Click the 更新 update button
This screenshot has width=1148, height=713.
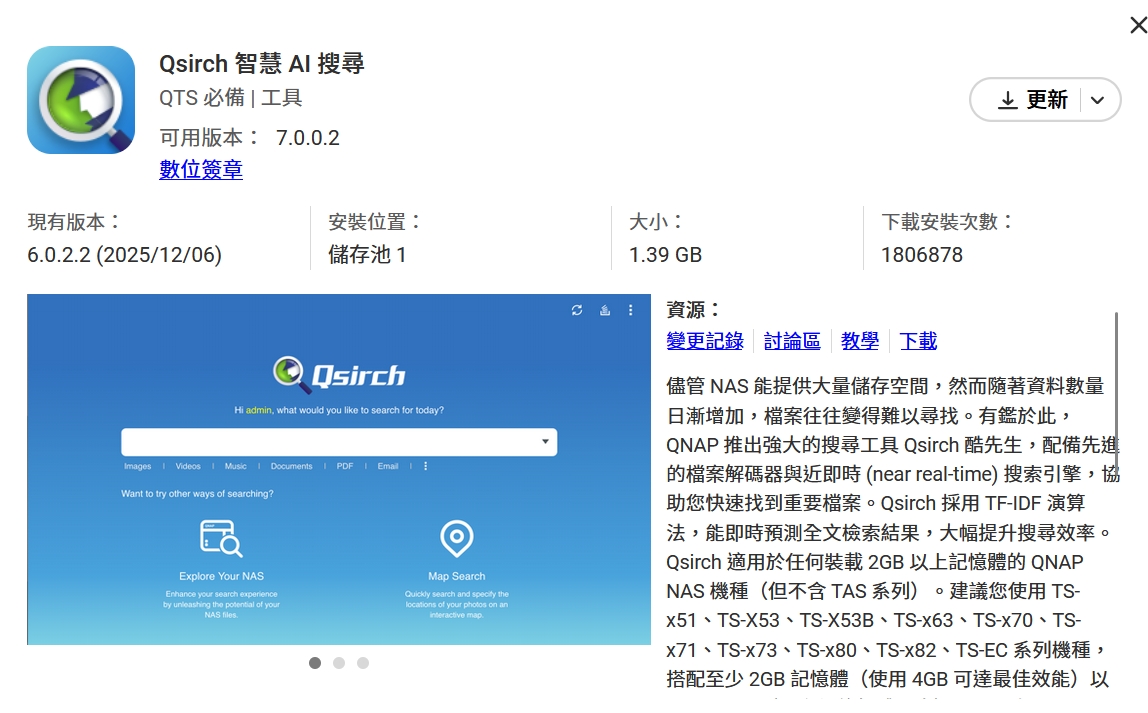pyautogui.click(x=1032, y=100)
